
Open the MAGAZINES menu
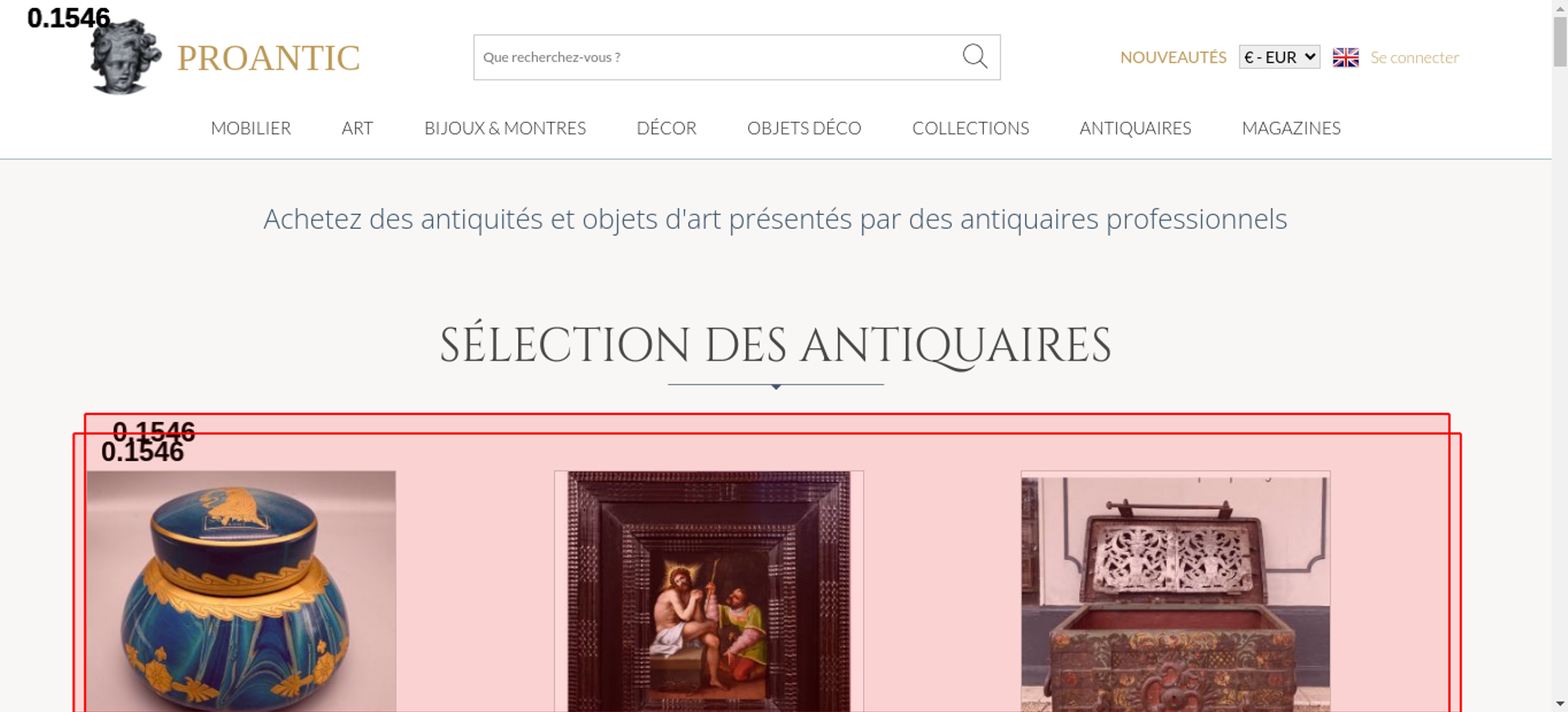tap(1291, 128)
